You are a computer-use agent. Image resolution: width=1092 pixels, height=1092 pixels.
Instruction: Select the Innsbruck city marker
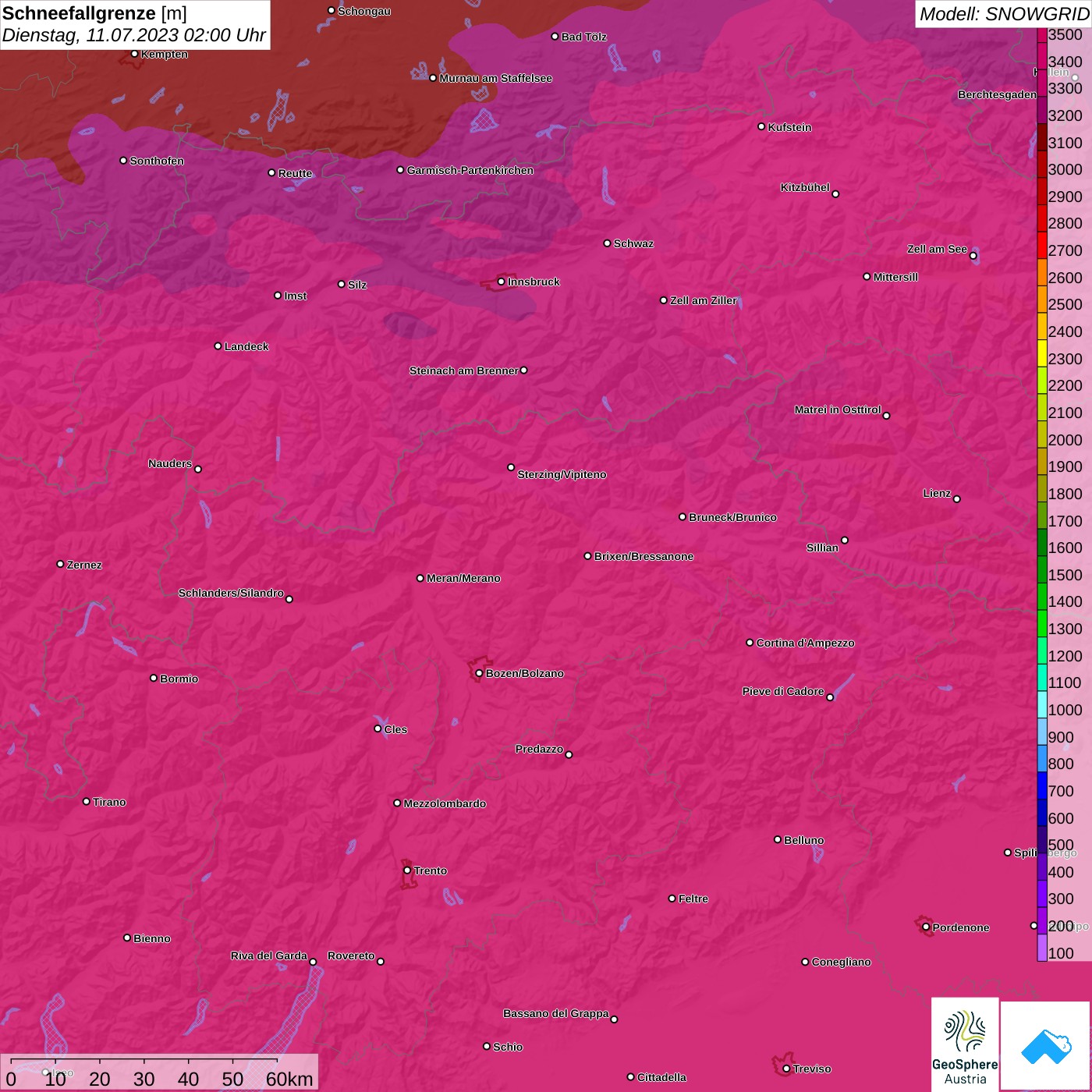click(x=502, y=282)
